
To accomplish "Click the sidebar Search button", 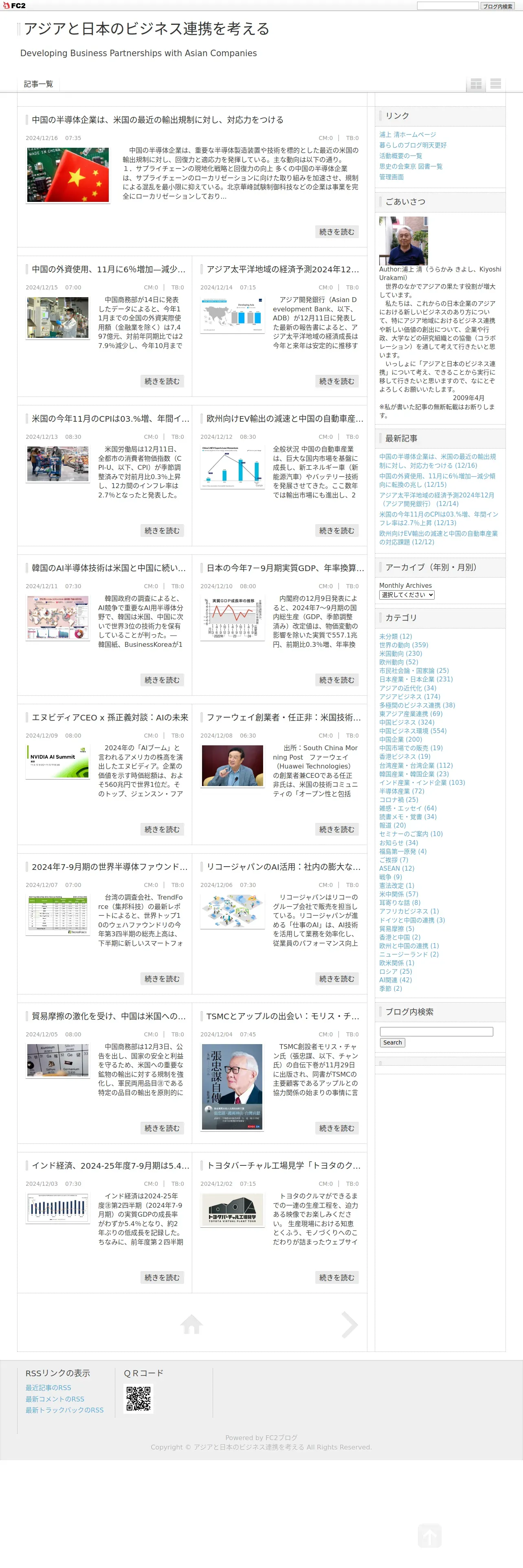I will tap(393, 1043).
